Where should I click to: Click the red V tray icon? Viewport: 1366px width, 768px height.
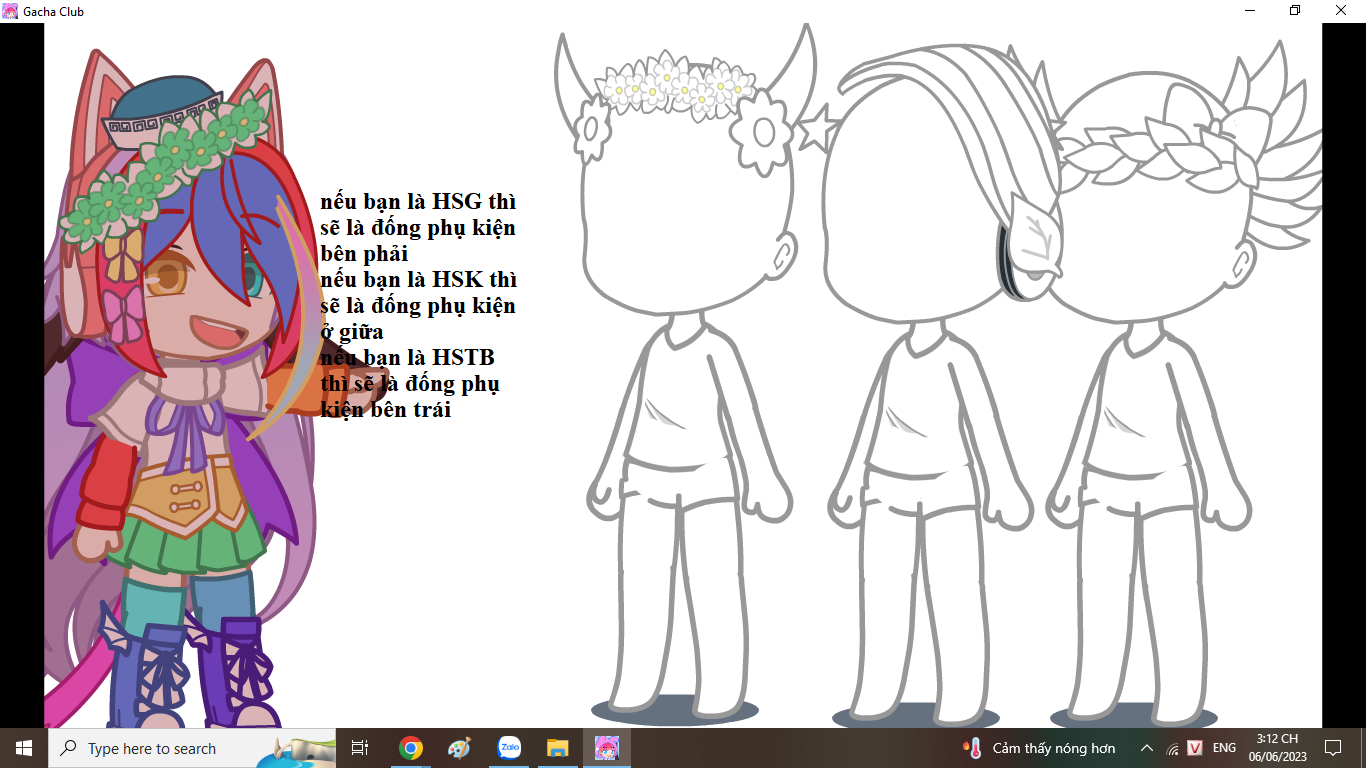pos(1195,748)
